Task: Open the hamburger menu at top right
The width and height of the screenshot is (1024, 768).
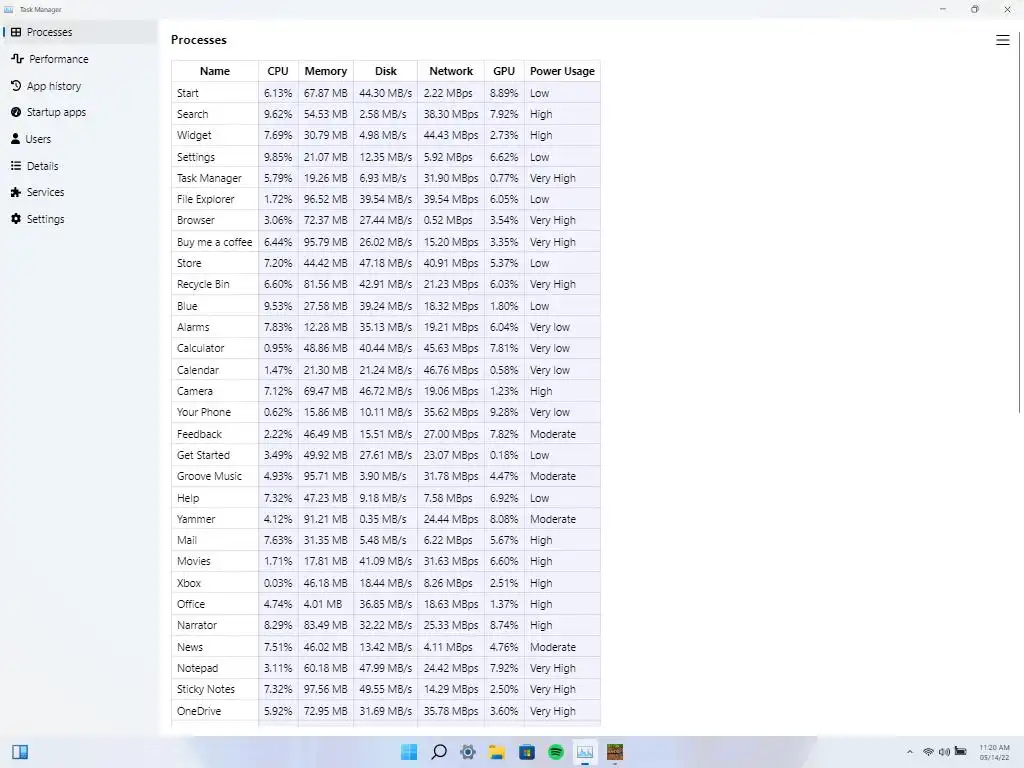Action: click(1002, 40)
